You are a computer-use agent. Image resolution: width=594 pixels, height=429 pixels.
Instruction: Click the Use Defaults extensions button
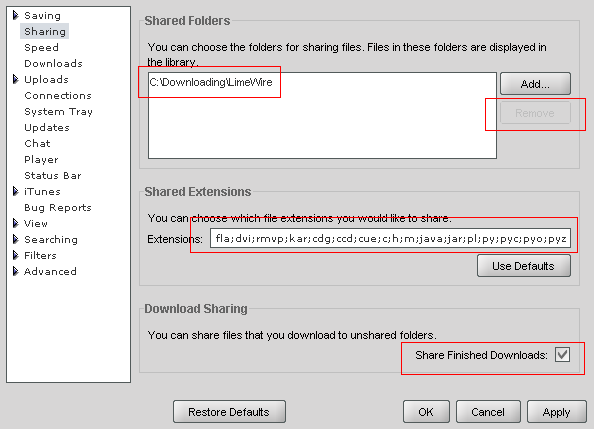tap(524, 266)
